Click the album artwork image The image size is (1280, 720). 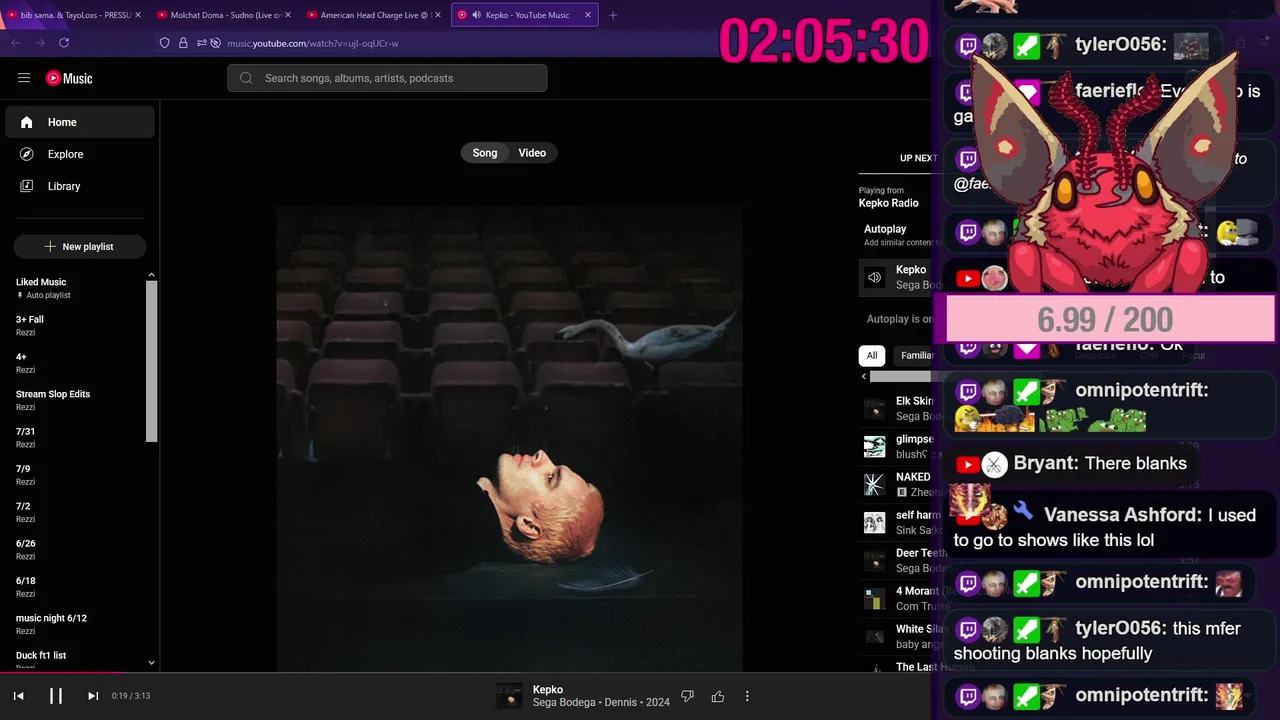click(x=510, y=439)
